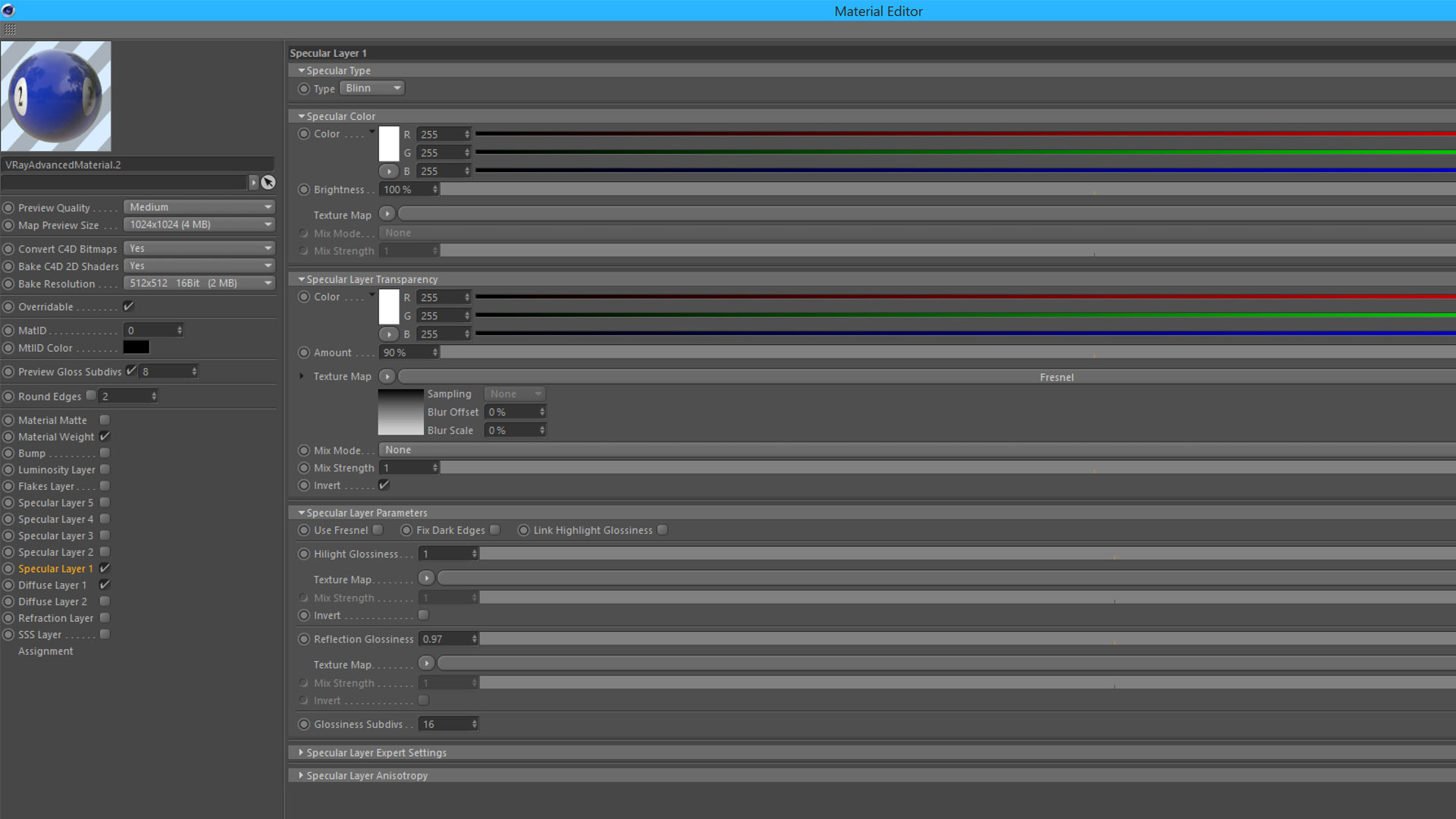Open Specular Color Texture Map arrow button
This screenshot has height=819, width=1456.
[387, 215]
